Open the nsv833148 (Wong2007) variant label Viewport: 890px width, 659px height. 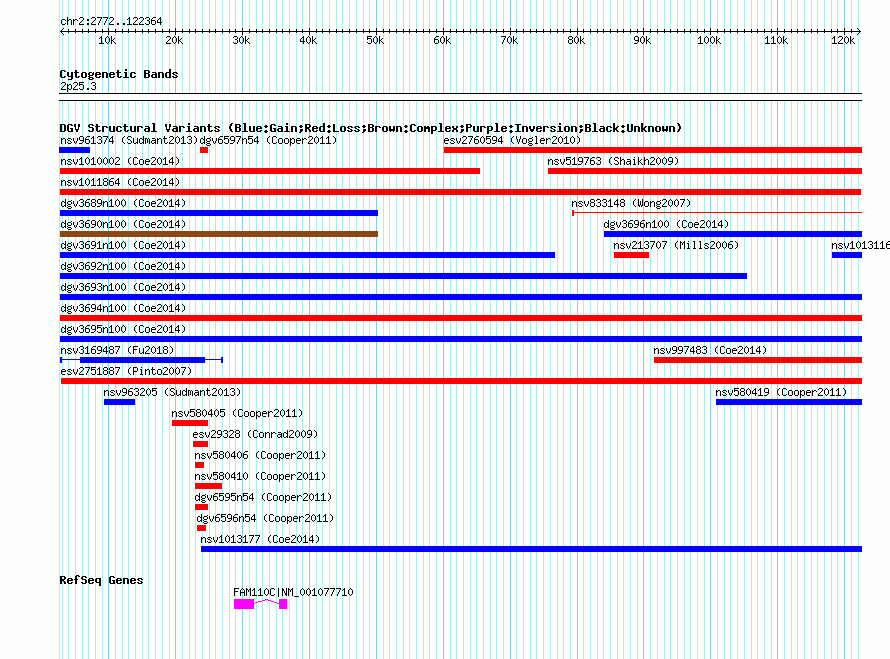point(631,203)
